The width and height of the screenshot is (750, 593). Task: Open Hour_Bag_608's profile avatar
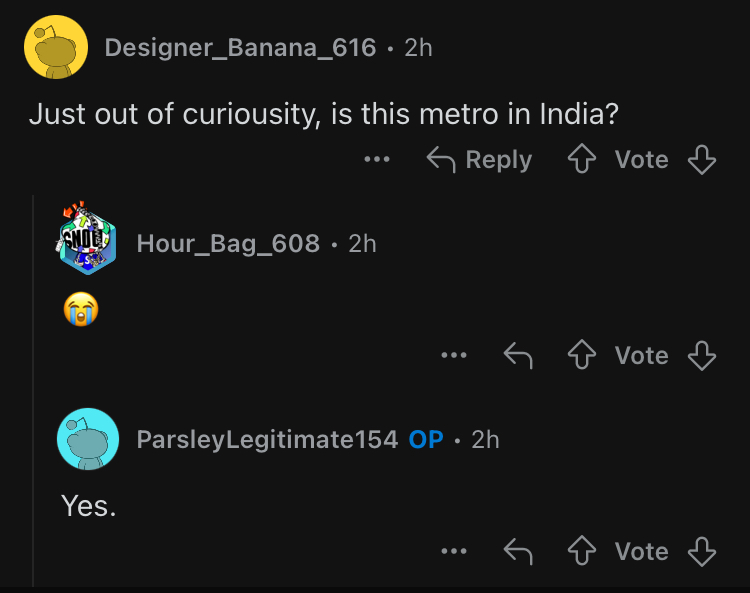pyautogui.click(x=89, y=243)
